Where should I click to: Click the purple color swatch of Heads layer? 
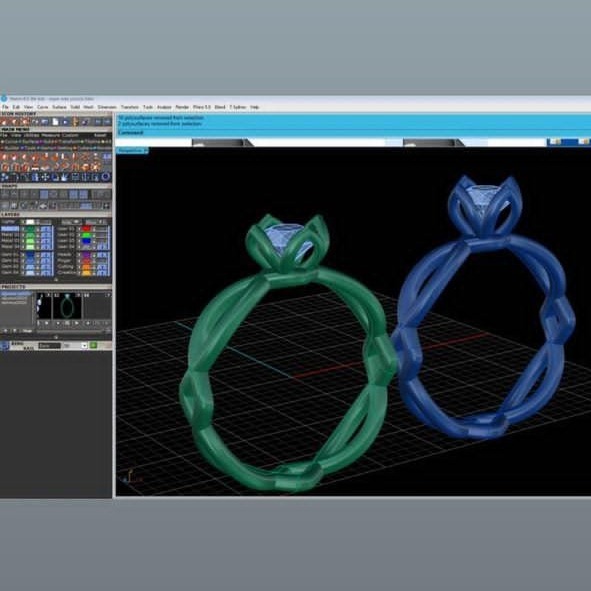point(86,255)
